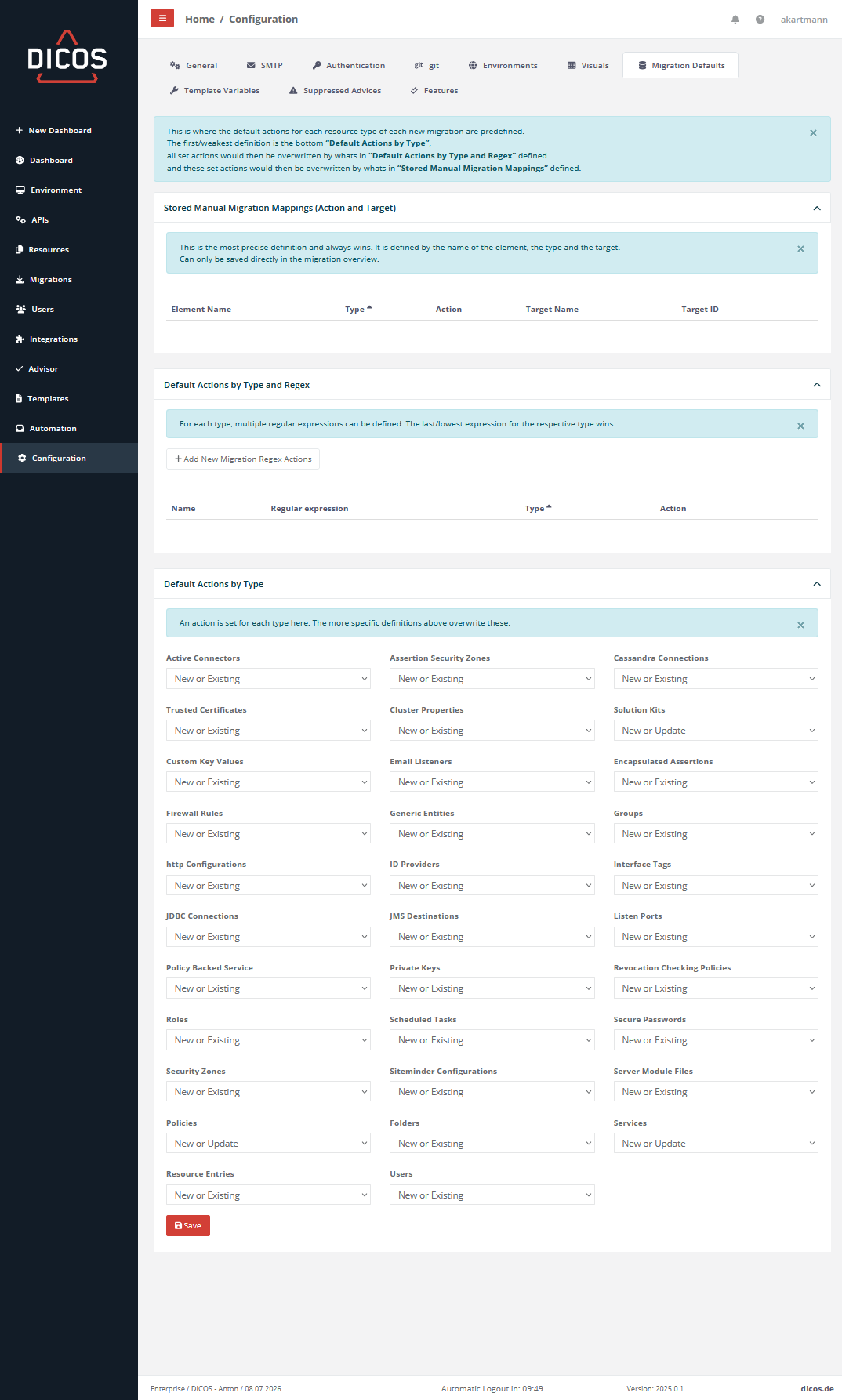Viewport: 842px width, 1400px height.
Task: Sort mappings table by Type column
Action: (x=358, y=310)
